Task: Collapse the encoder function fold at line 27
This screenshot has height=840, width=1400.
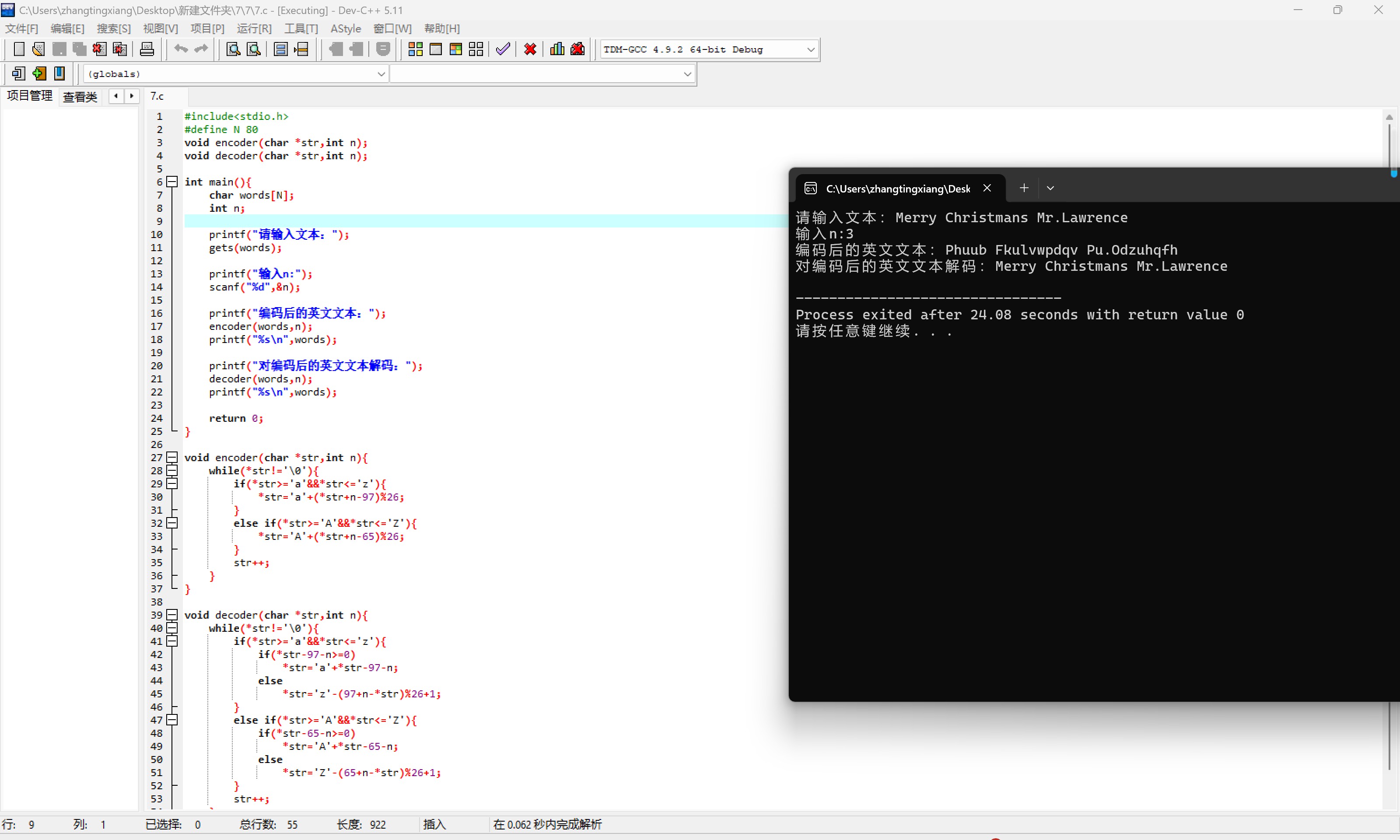Action: click(172, 457)
